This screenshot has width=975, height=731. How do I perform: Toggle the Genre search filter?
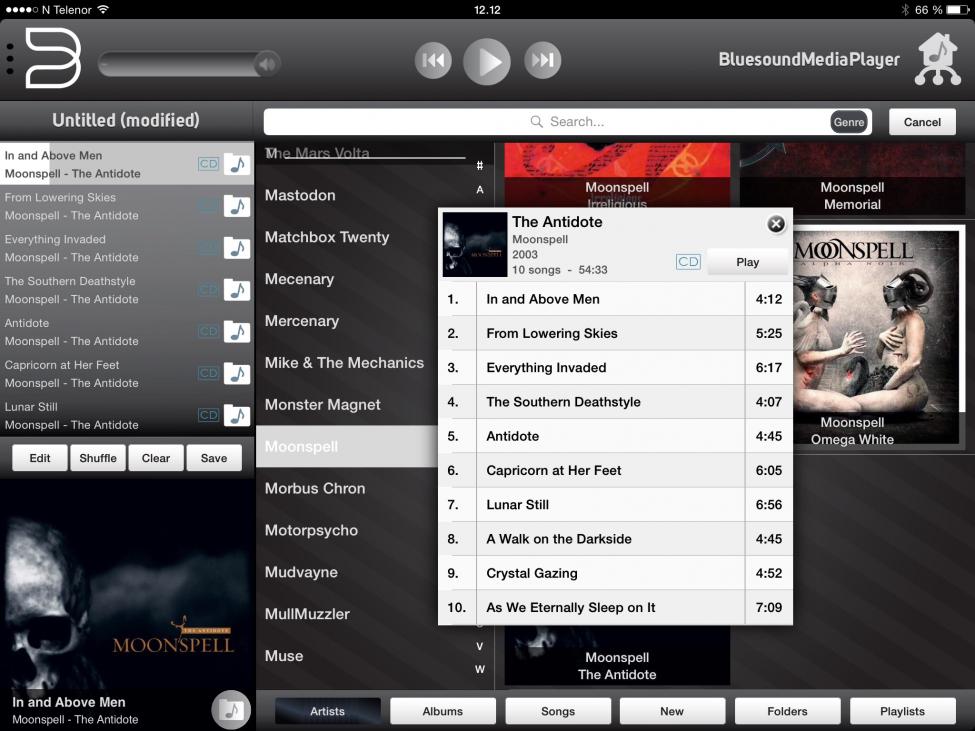(x=849, y=122)
